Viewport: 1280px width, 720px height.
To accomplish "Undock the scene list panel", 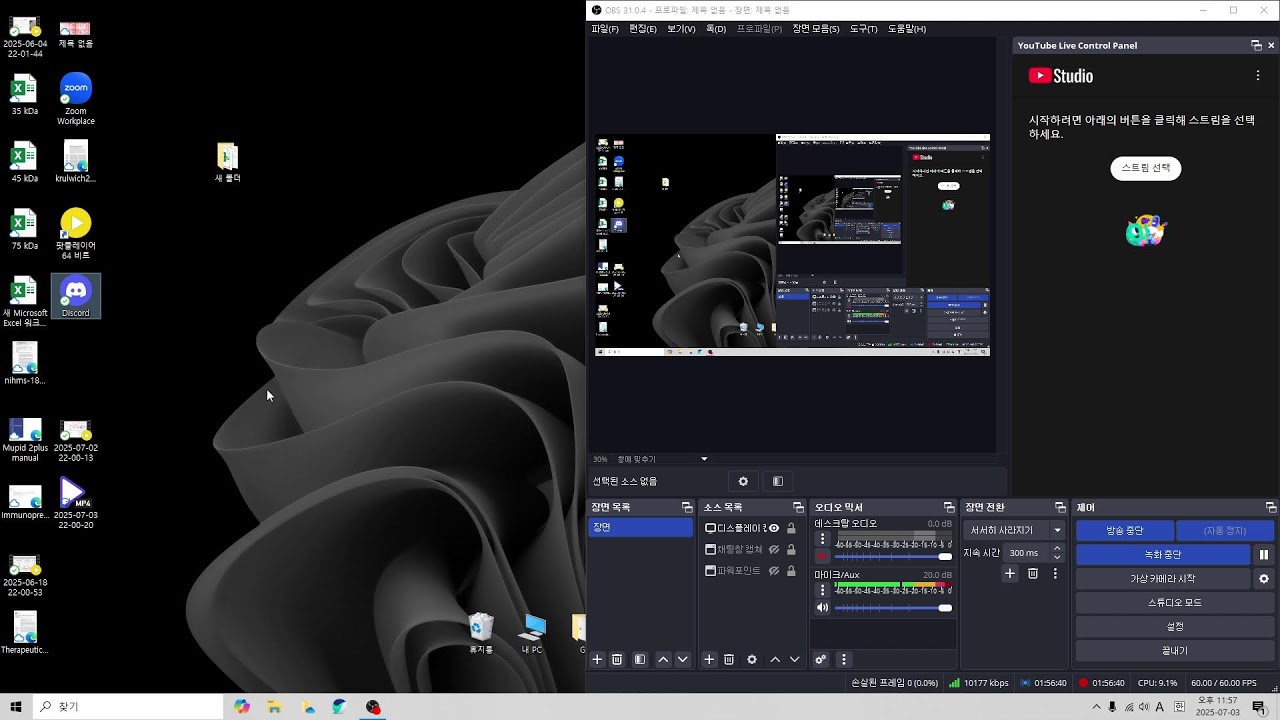I will click(x=687, y=508).
